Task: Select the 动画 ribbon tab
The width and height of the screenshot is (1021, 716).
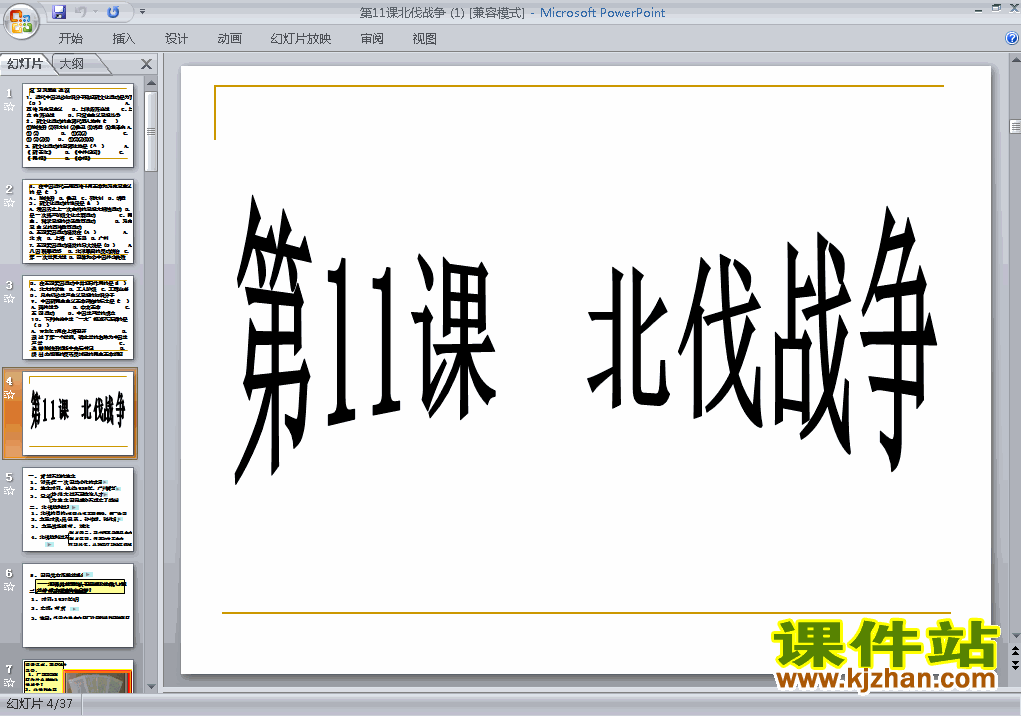Action: [229, 38]
